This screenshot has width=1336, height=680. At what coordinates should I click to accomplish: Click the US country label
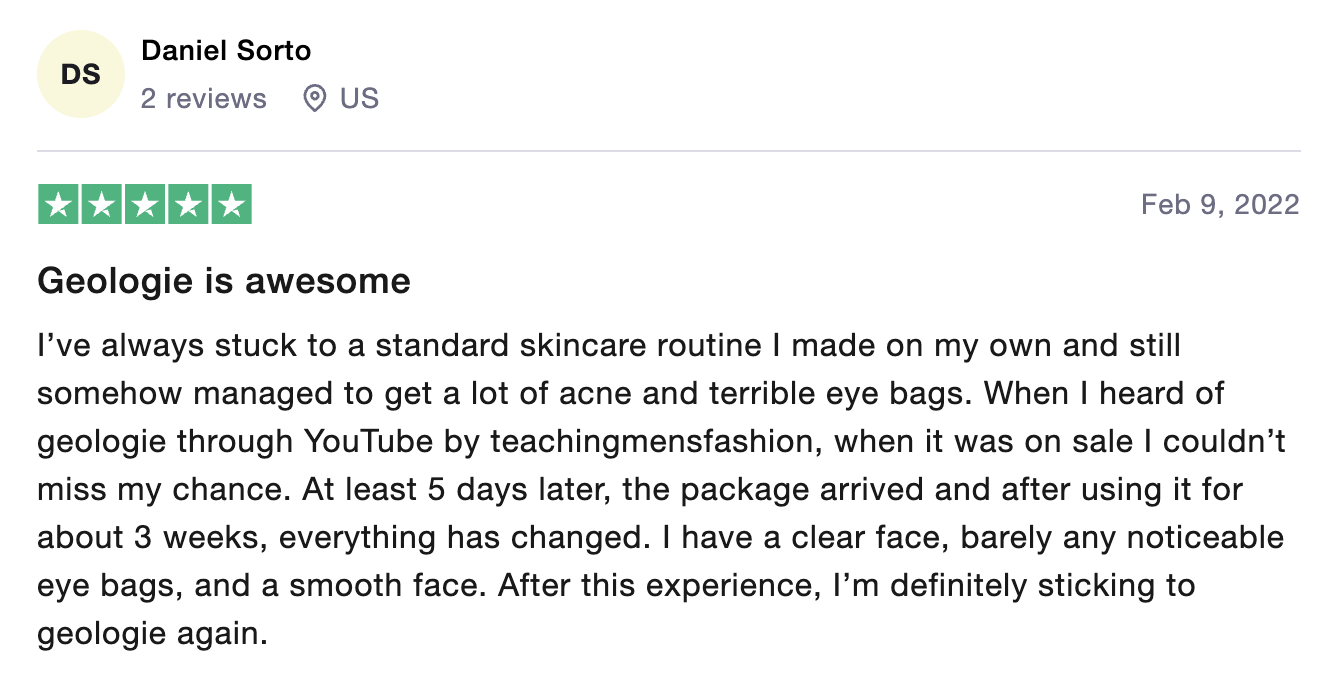click(359, 98)
